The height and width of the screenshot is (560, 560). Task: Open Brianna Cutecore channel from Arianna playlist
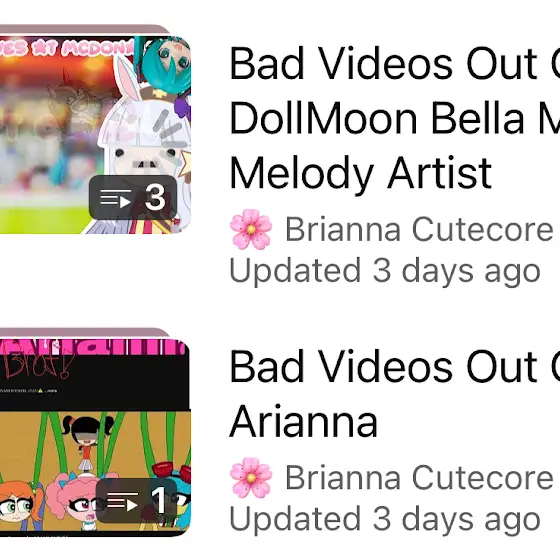point(419,478)
